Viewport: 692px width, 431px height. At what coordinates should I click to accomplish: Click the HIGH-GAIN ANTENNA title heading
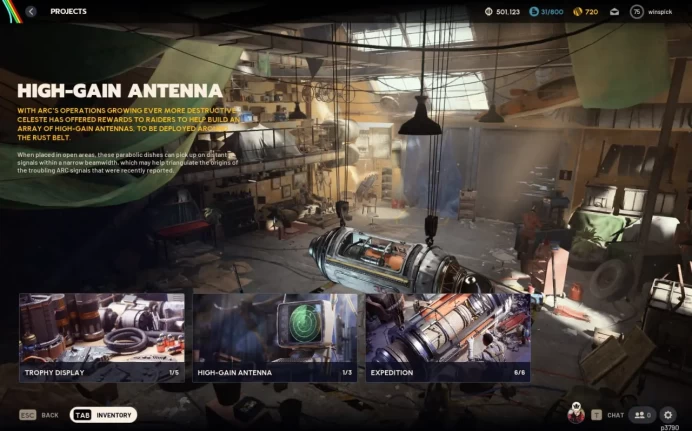click(120, 90)
